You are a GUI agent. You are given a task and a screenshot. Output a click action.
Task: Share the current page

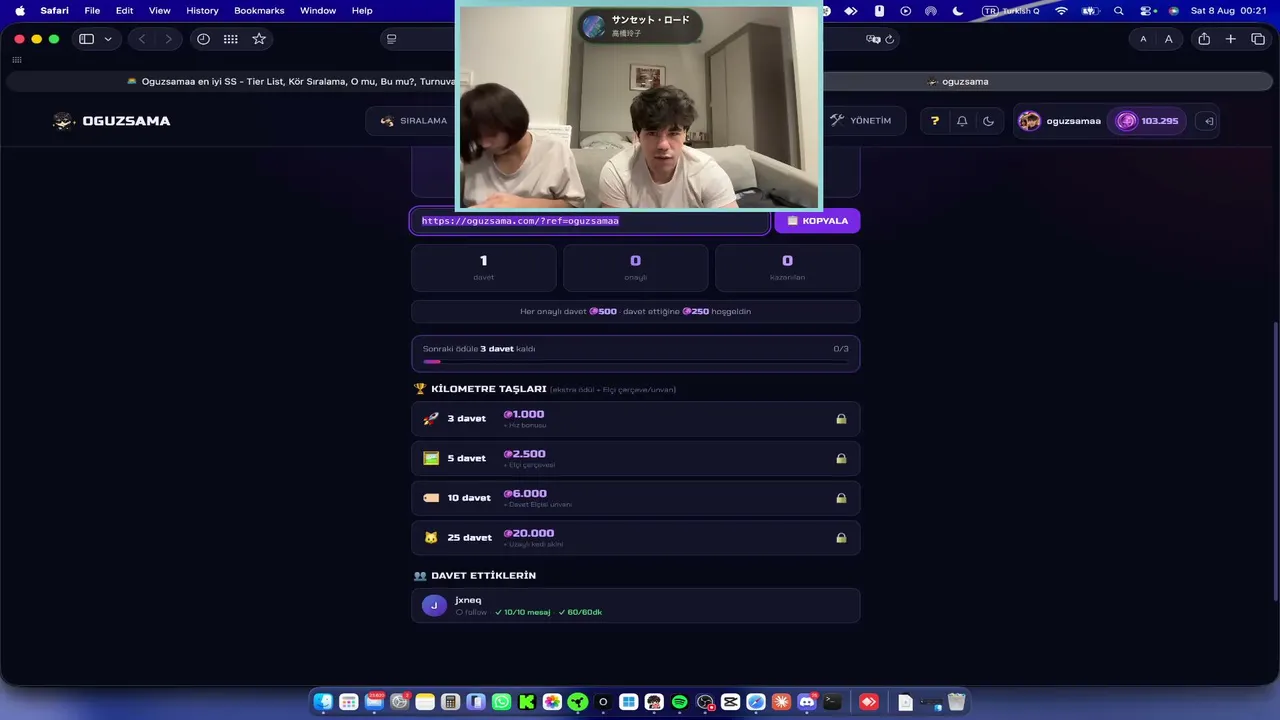(1204, 39)
